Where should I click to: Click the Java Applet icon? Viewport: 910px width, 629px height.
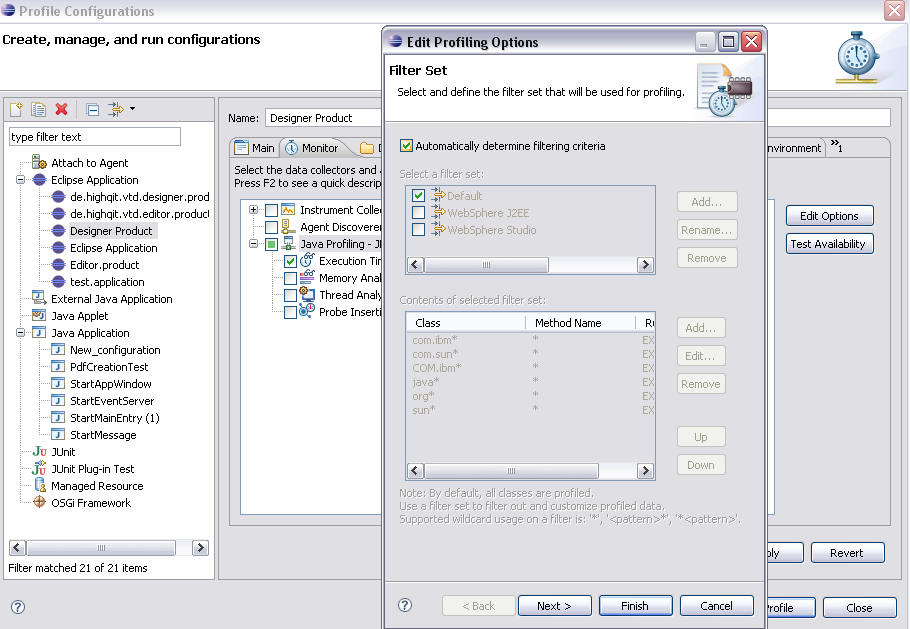39,316
